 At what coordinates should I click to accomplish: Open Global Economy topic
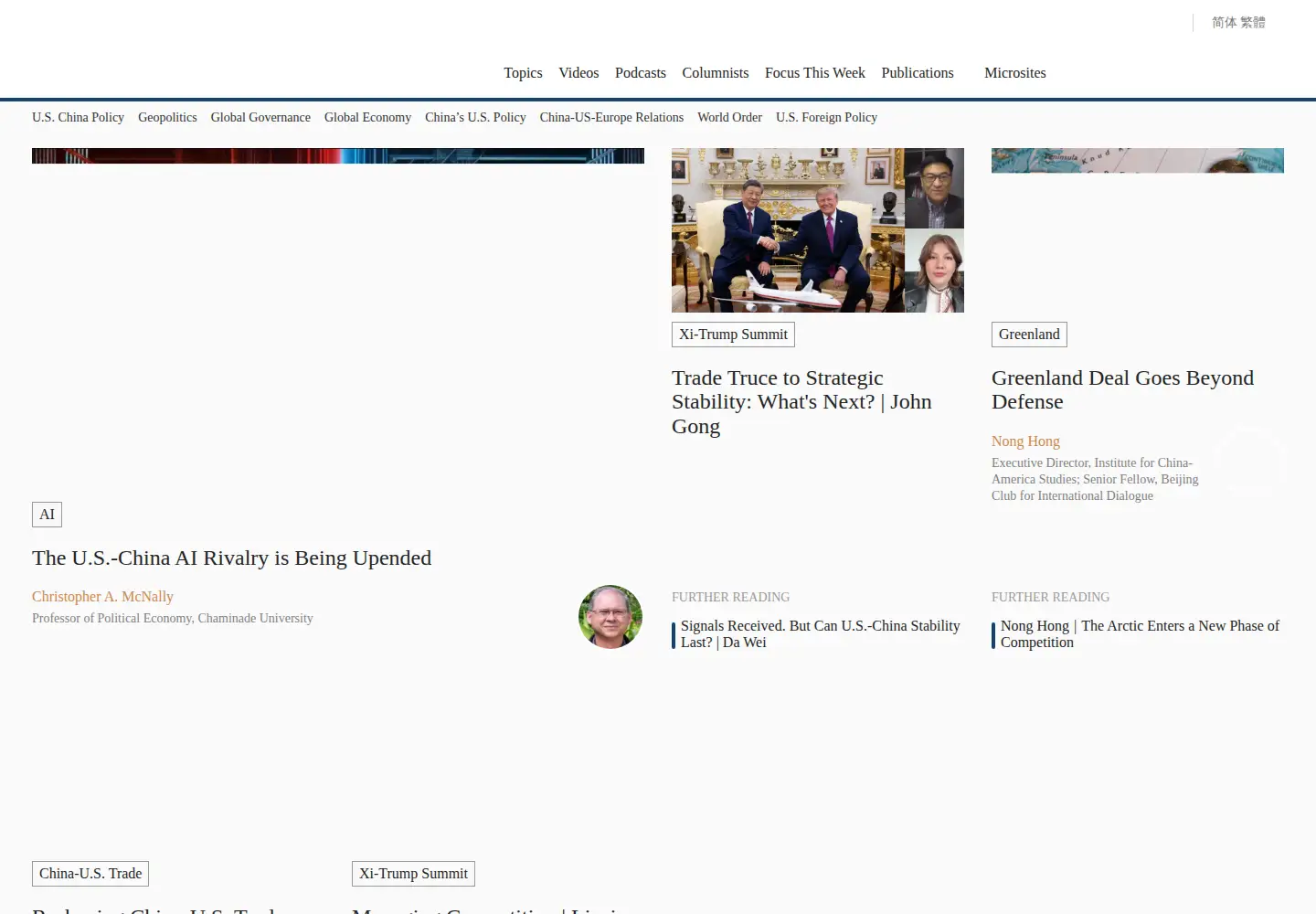point(367,118)
